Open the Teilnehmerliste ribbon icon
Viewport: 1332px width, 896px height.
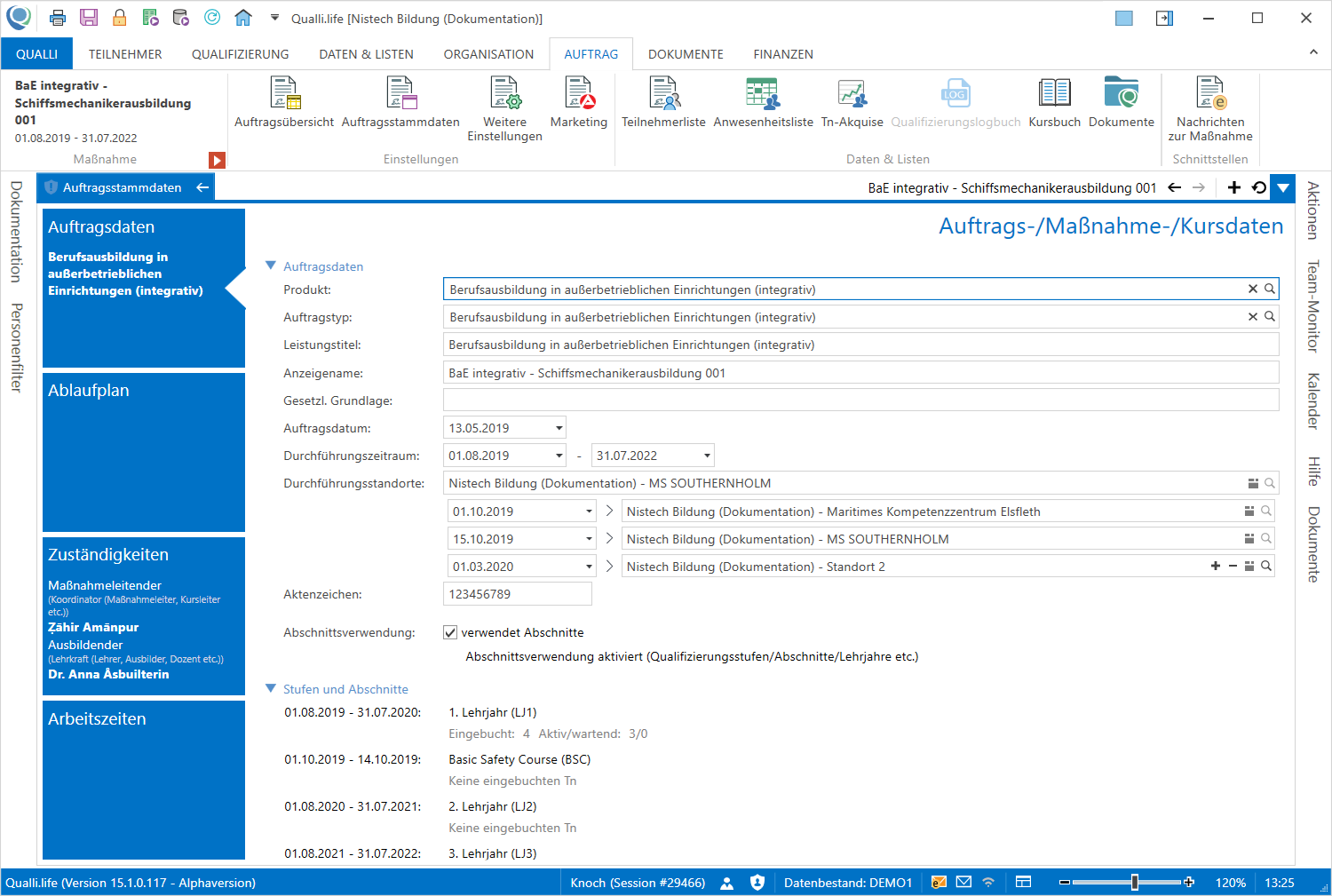pos(663,103)
